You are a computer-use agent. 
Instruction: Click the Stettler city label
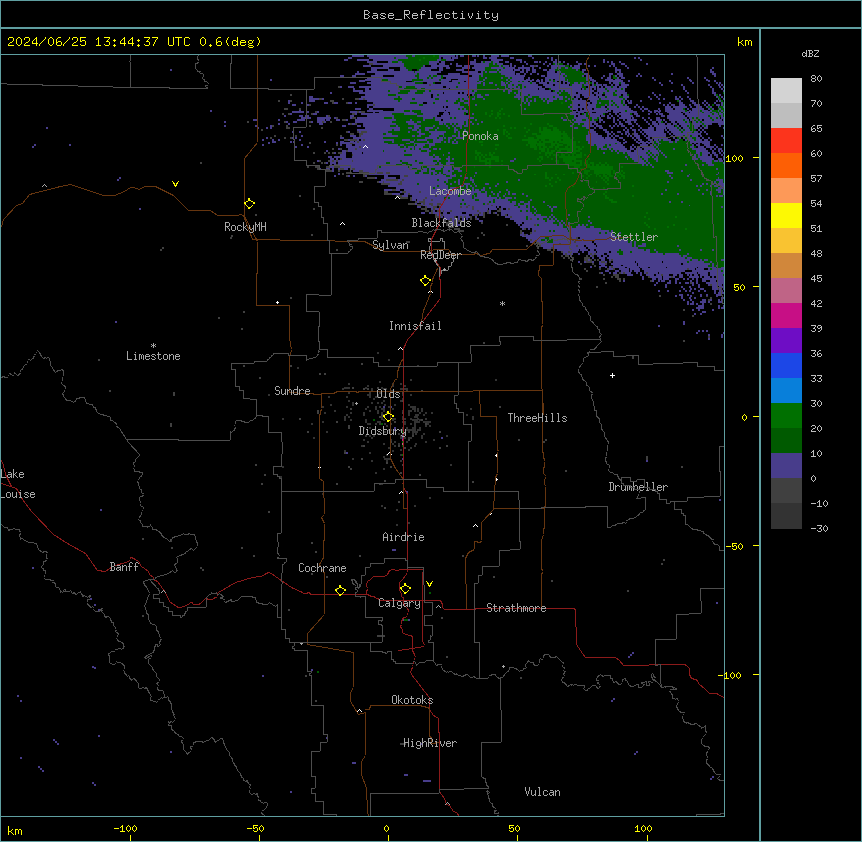tap(634, 237)
